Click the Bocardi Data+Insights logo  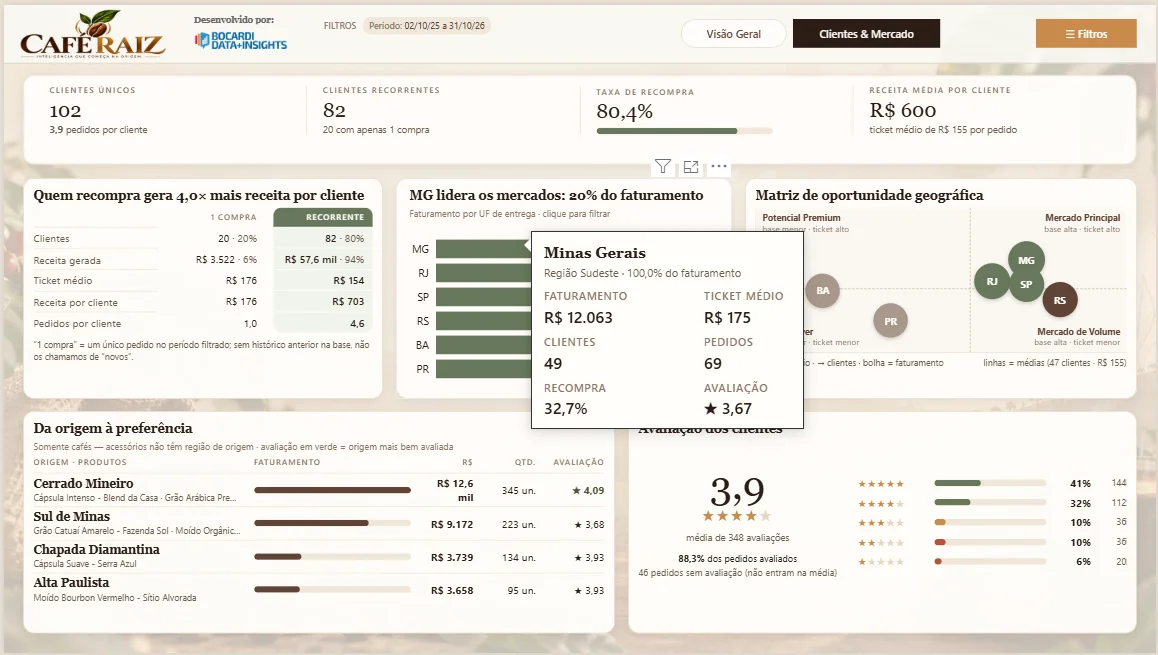coord(241,41)
